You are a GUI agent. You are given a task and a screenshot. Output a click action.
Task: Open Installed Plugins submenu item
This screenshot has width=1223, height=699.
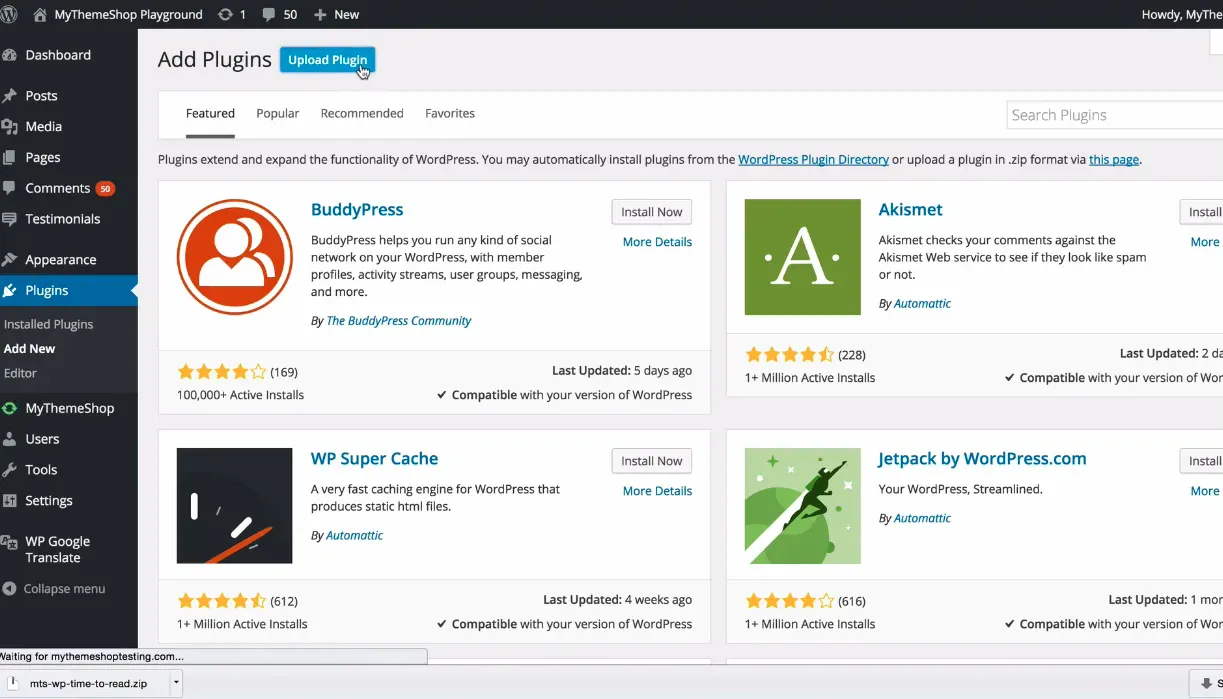[48, 324]
